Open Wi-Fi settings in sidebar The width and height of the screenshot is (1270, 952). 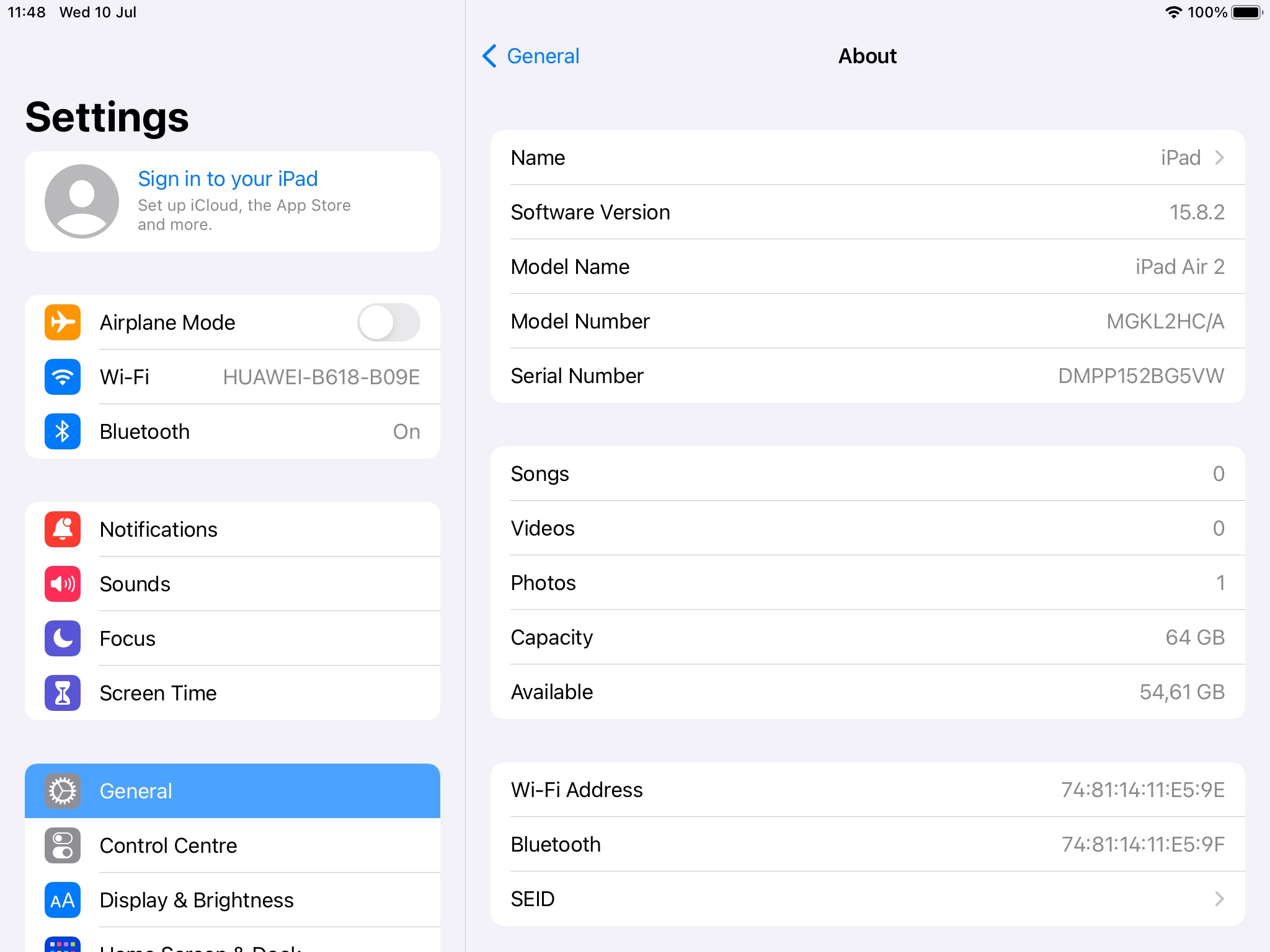[233, 377]
